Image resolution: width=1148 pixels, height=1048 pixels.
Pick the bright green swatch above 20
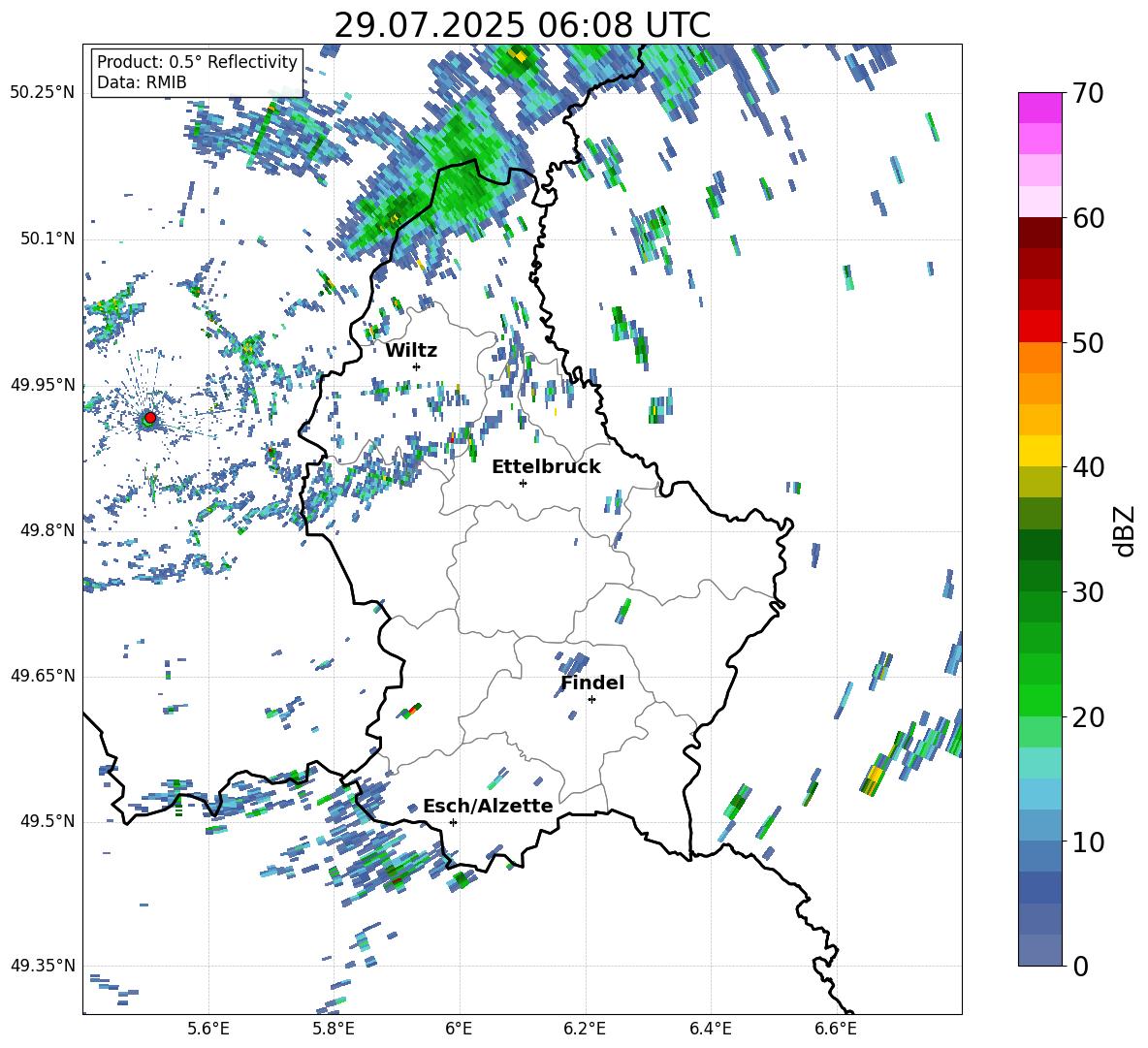[x=1039, y=700]
